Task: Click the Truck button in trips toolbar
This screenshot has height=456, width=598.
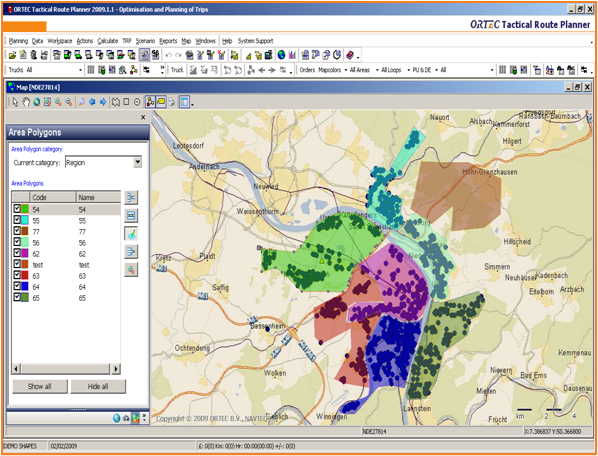Action: [177, 70]
